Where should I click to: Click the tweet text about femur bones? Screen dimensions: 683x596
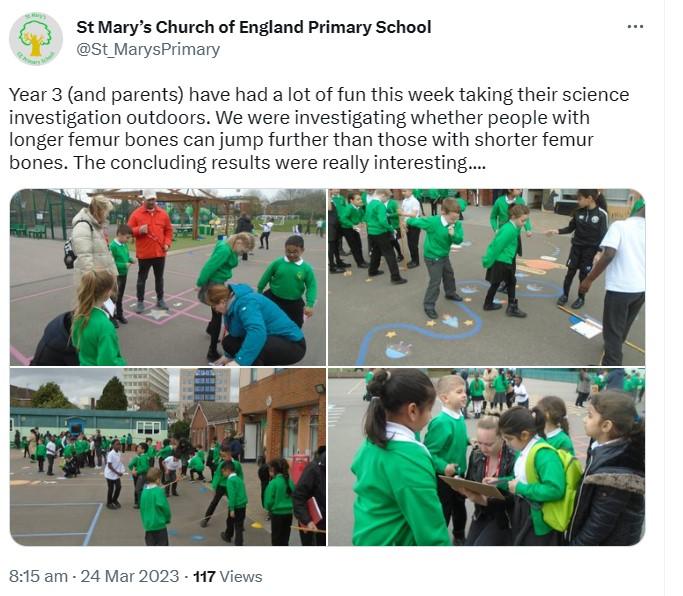click(x=319, y=129)
